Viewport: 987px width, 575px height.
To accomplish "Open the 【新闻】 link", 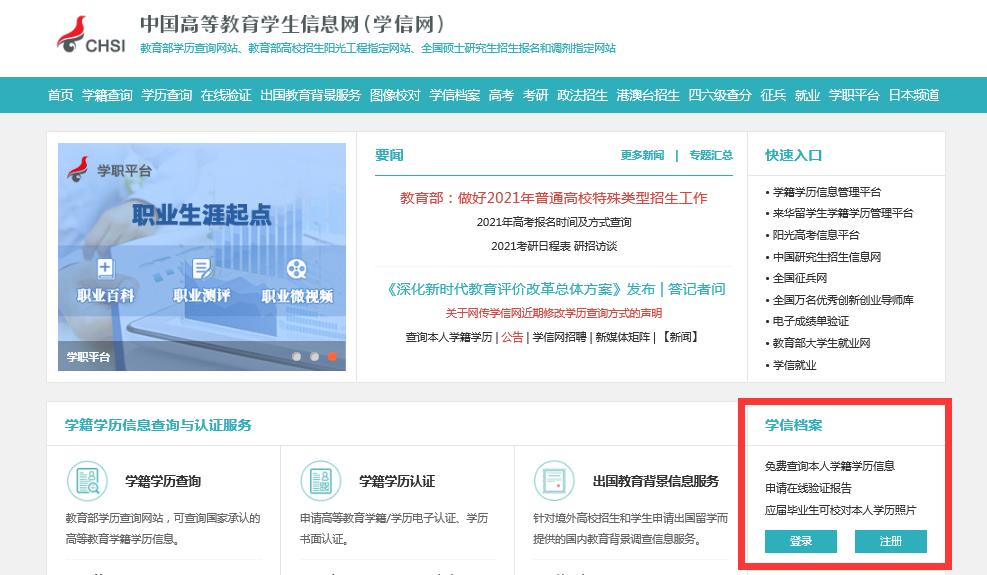I will [x=680, y=337].
